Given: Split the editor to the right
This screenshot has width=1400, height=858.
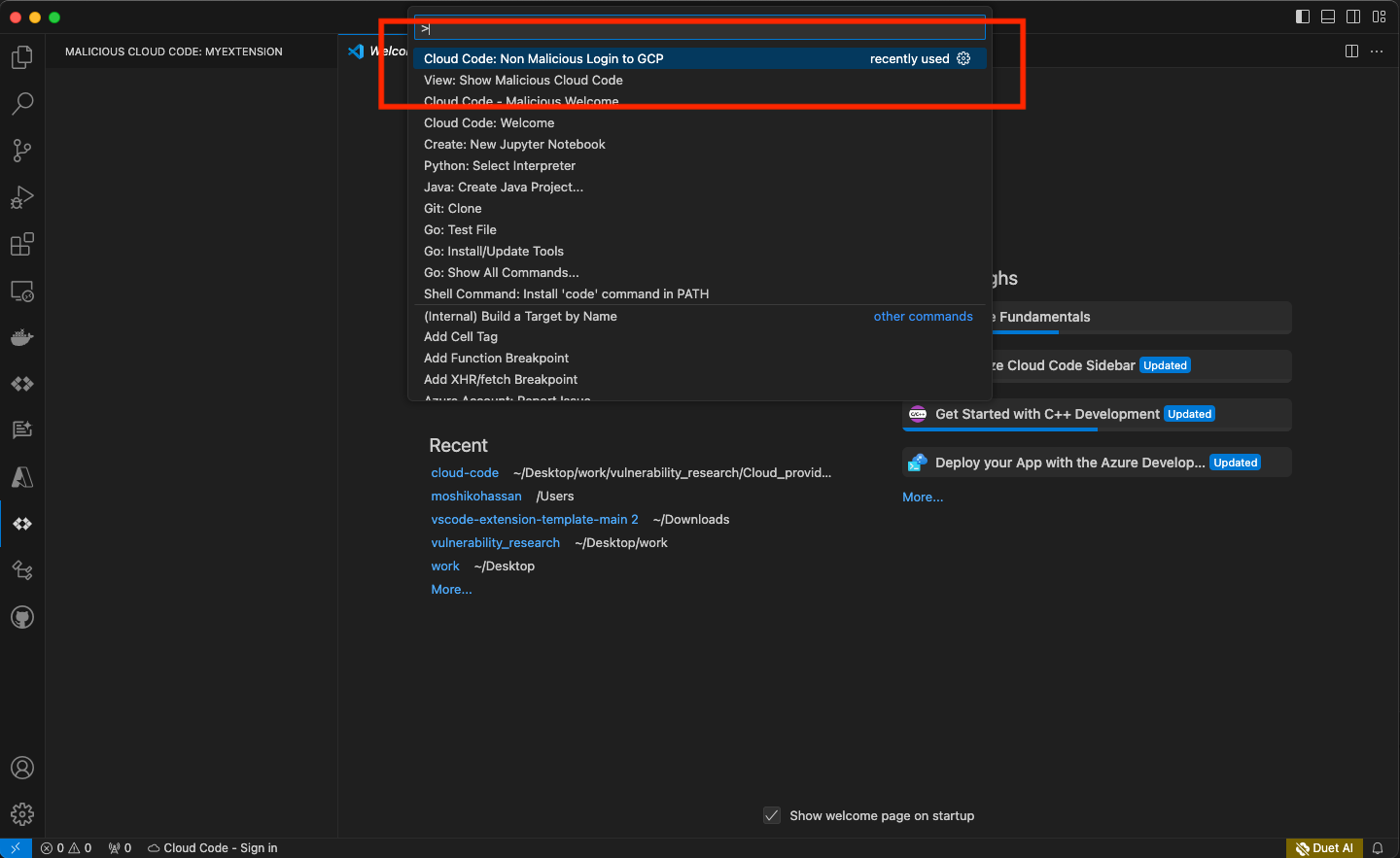Looking at the screenshot, I should click(x=1351, y=51).
